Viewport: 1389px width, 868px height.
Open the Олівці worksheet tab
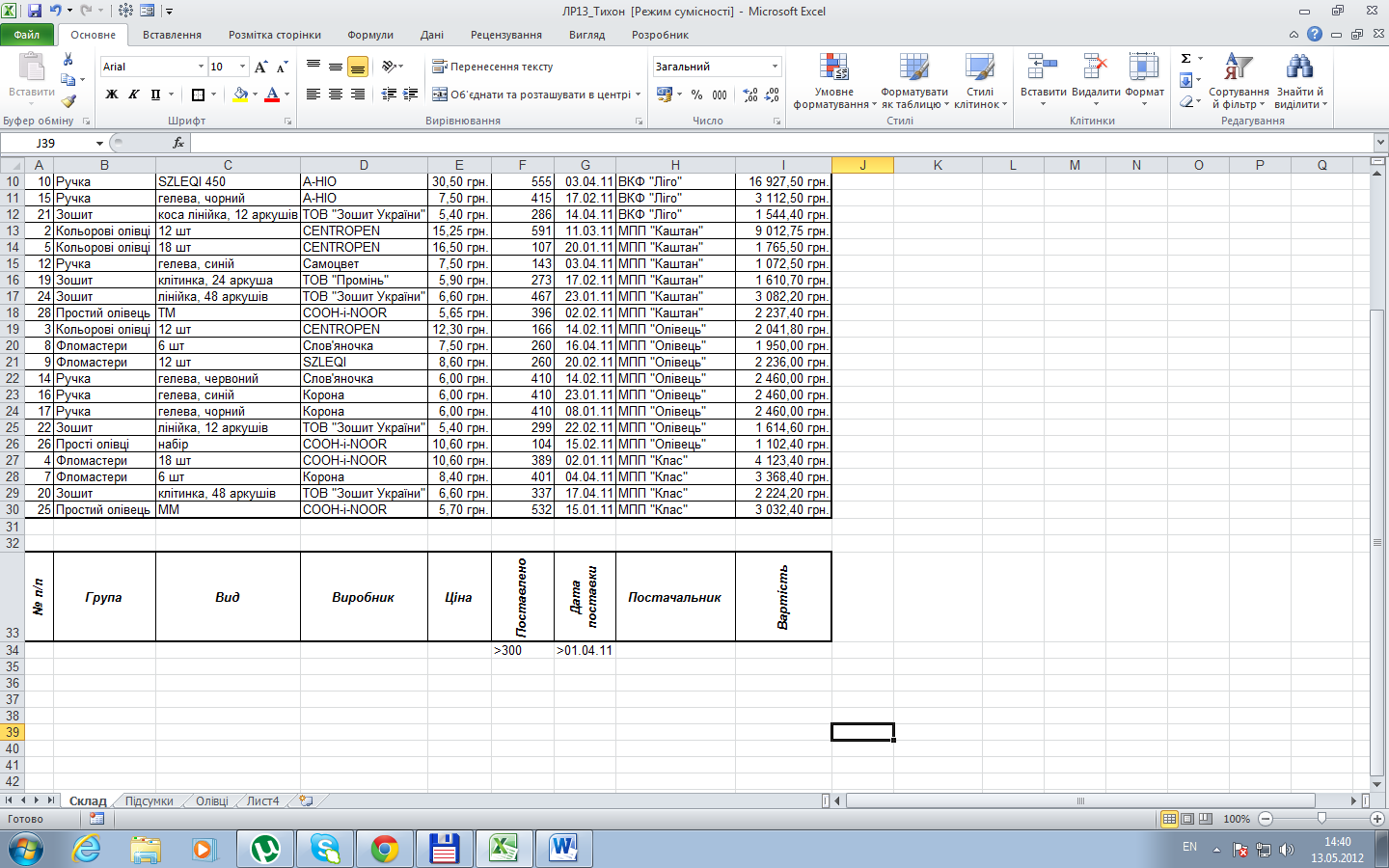[212, 800]
